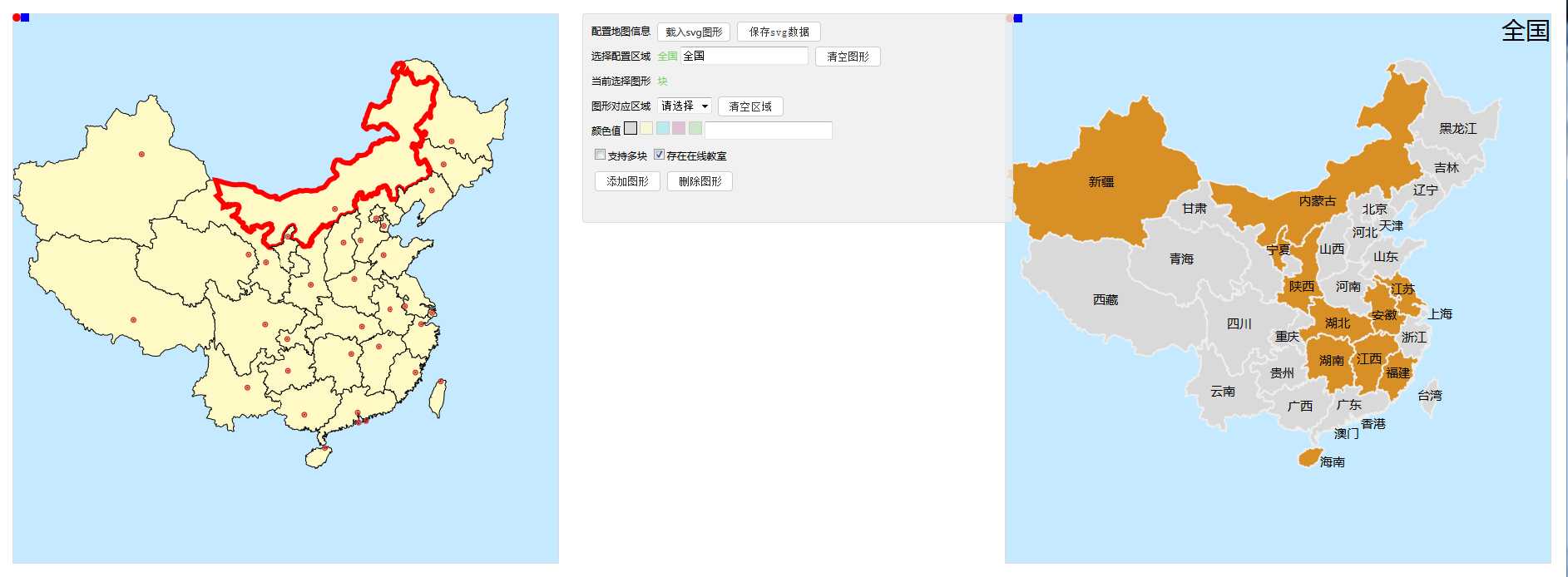Select 浙江 on the right map
Screen dimensions: 1568x577
pos(1414,337)
